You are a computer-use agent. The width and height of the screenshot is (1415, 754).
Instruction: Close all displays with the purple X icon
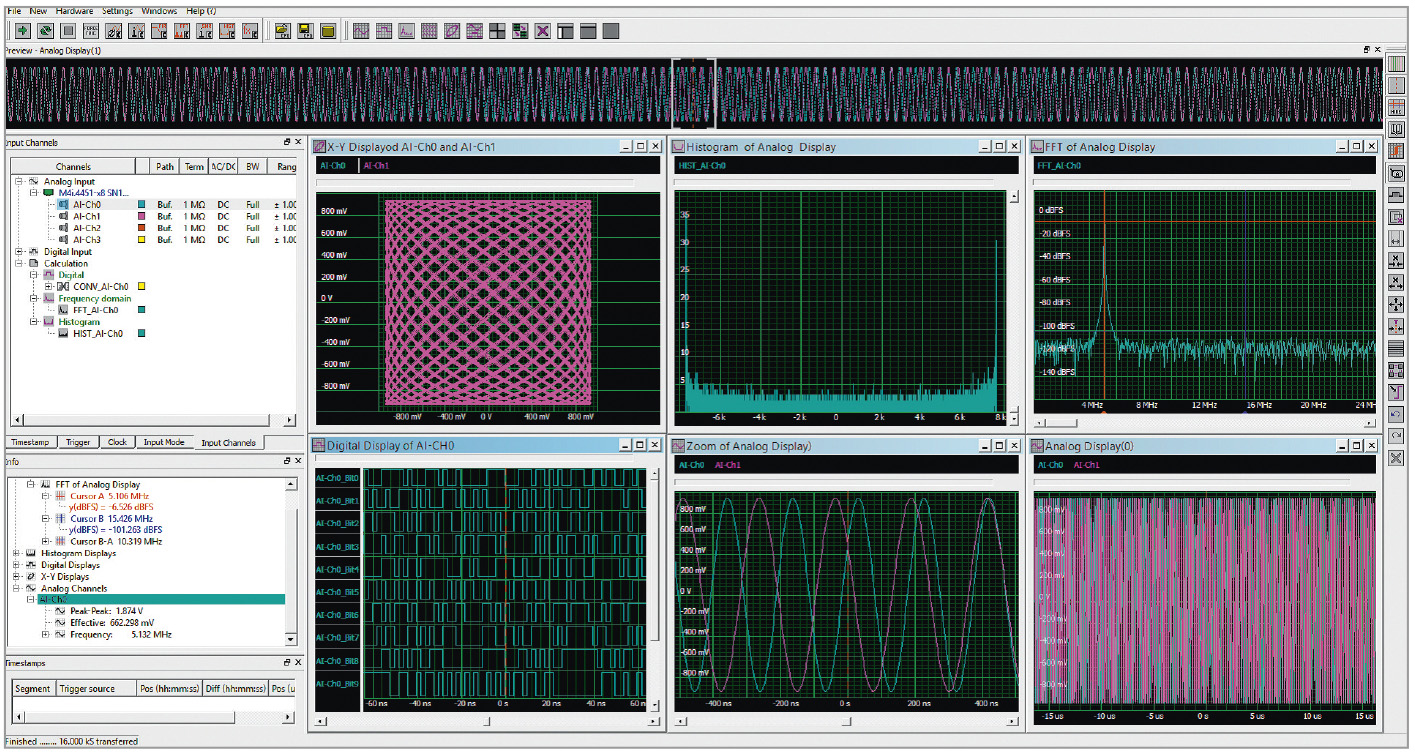[x=542, y=31]
